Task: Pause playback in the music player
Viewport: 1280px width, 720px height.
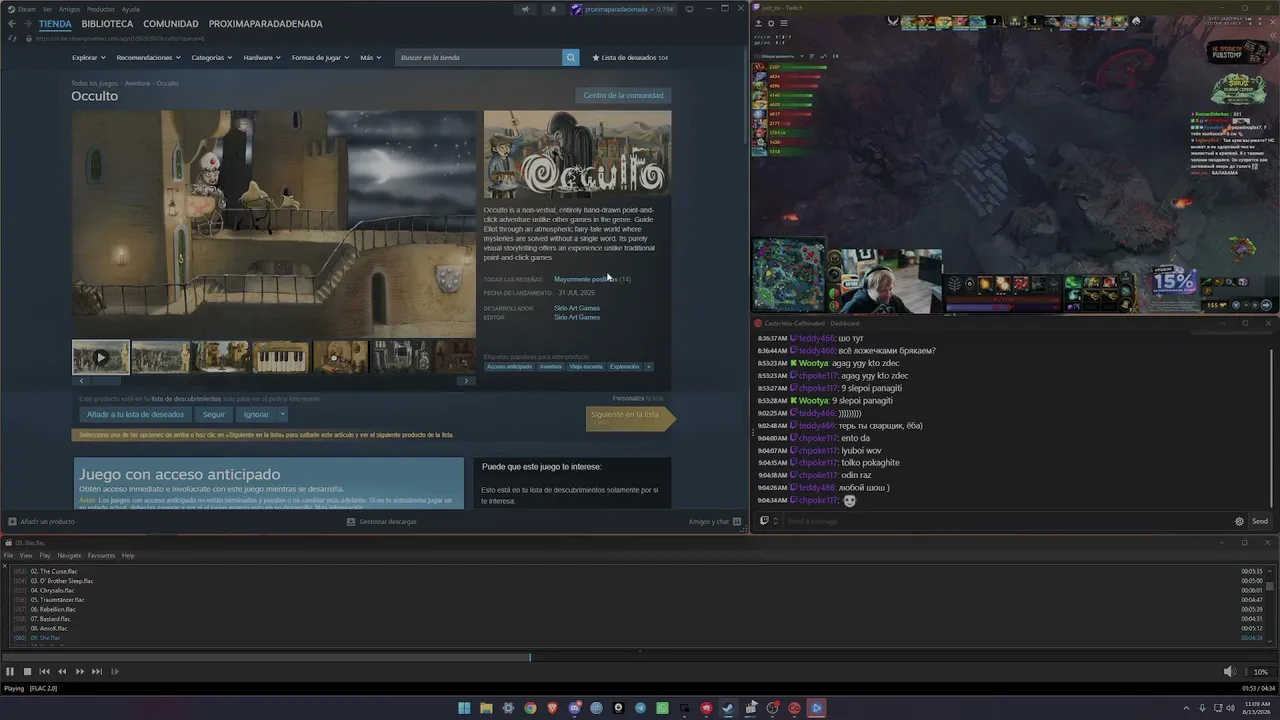Action: click(10, 672)
